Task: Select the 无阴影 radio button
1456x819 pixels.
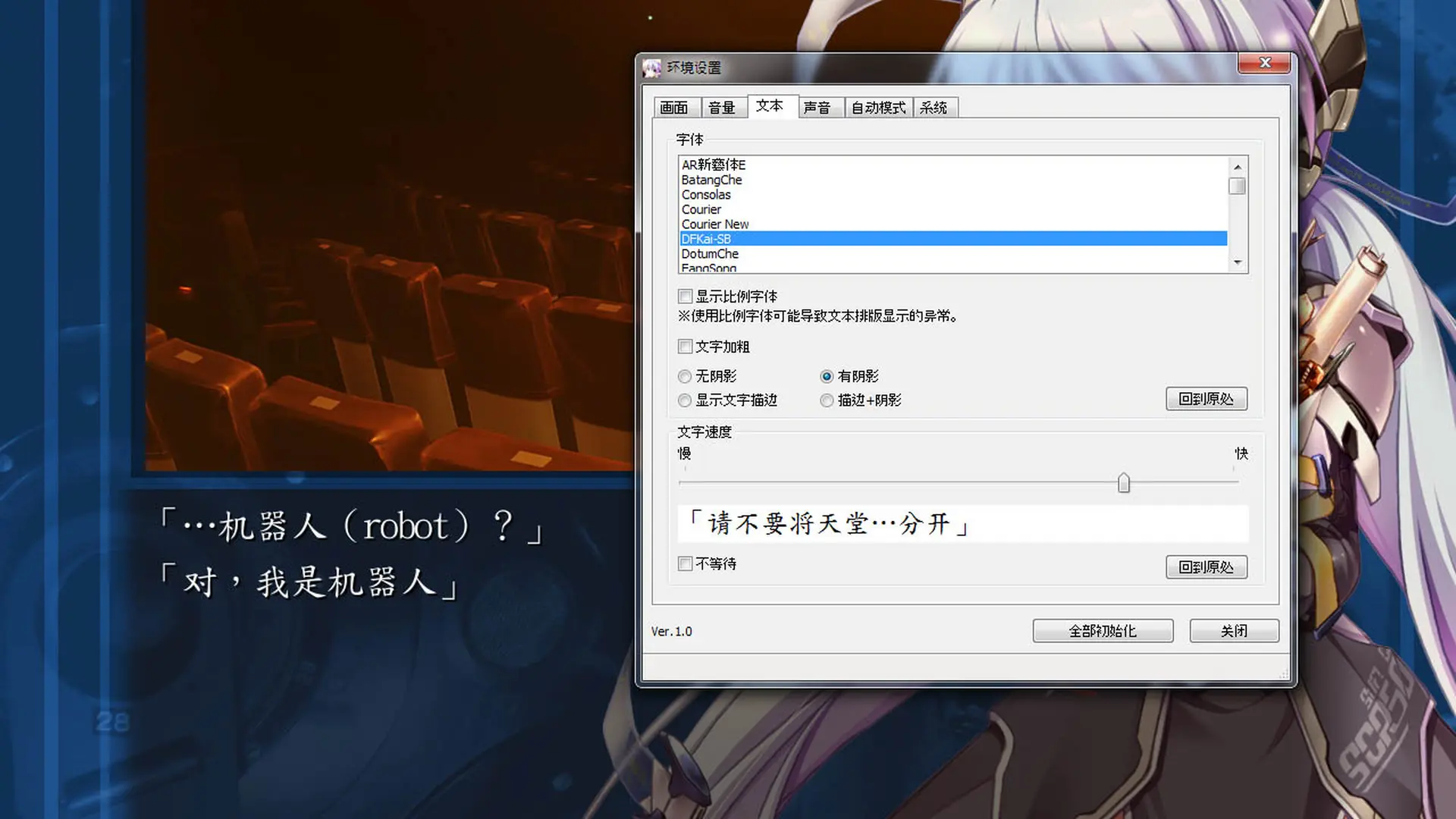Action: coord(685,376)
